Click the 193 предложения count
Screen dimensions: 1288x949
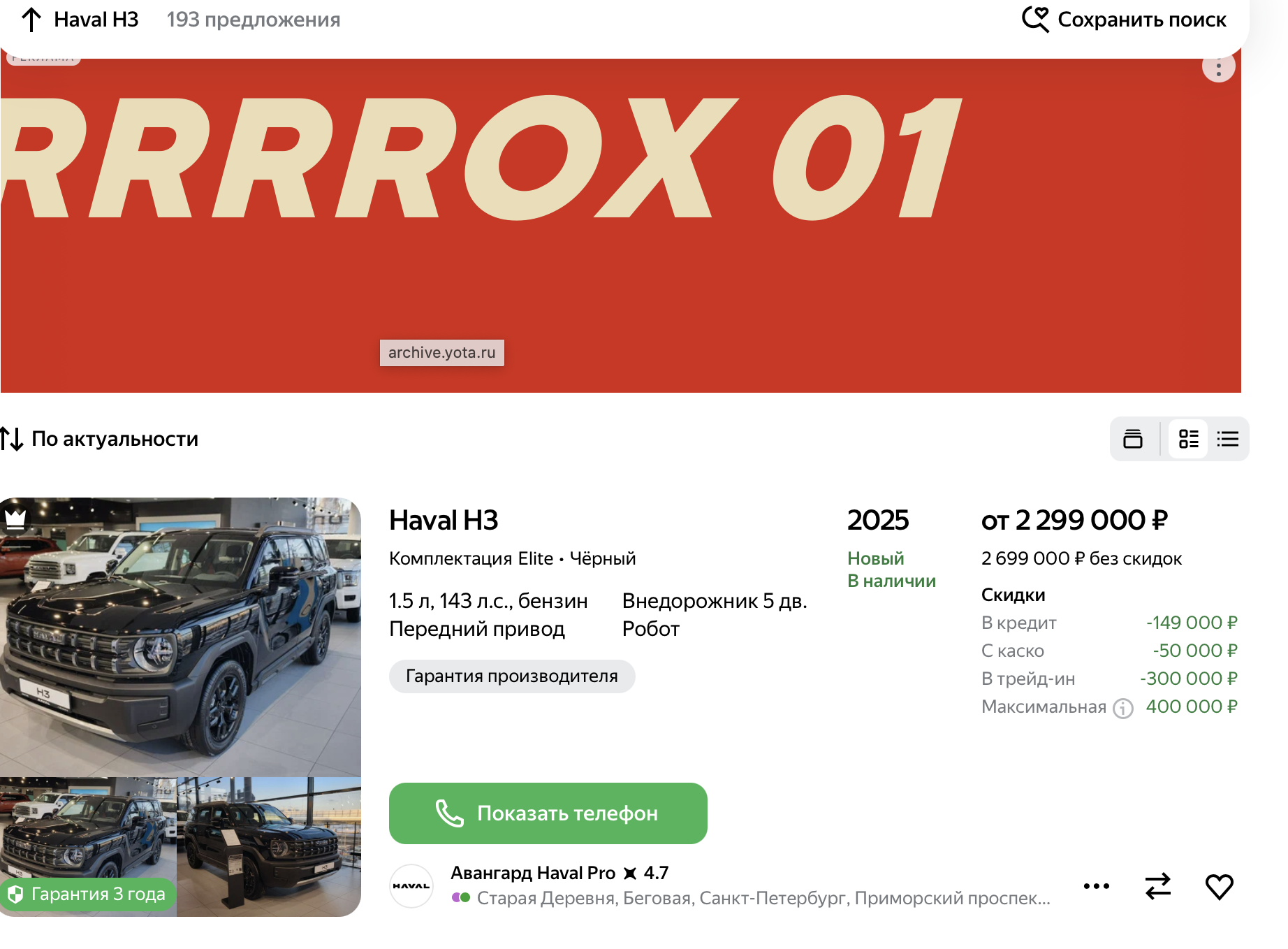pyautogui.click(x=254, y=20)
